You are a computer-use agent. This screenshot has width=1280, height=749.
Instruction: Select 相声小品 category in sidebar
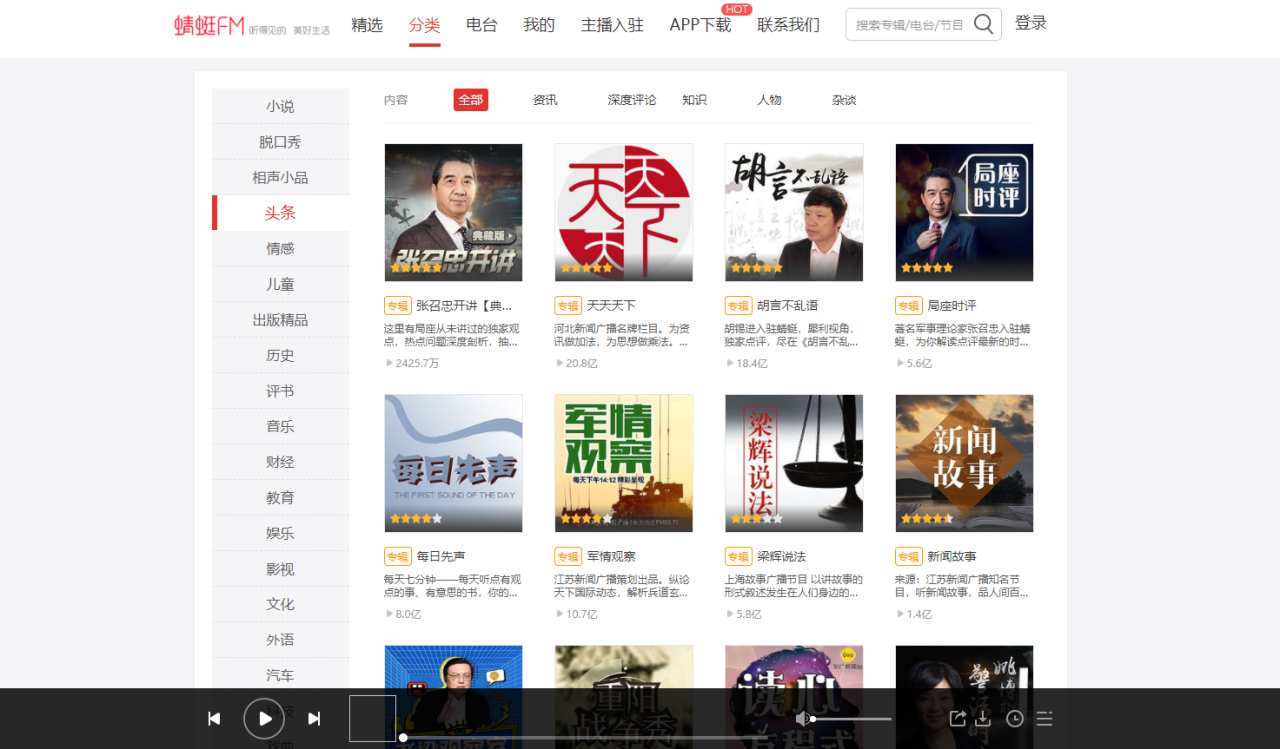pyautogui.click(x=280, y=177)
